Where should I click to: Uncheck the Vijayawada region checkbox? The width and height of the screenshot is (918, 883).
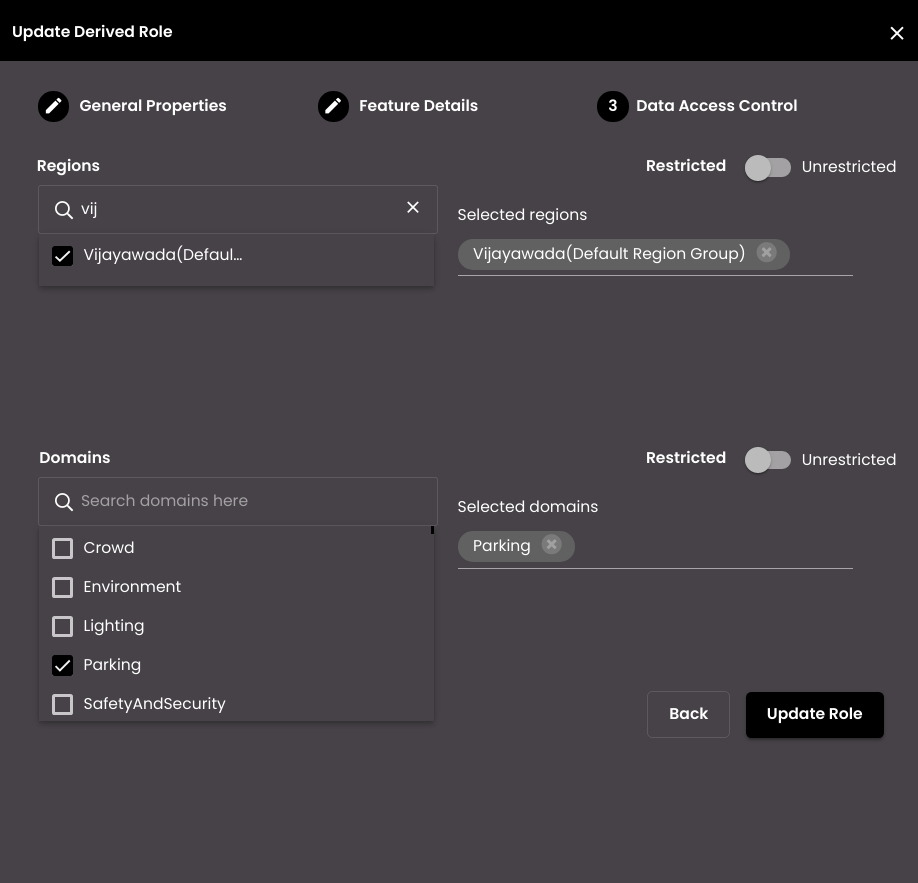[63, 256]
